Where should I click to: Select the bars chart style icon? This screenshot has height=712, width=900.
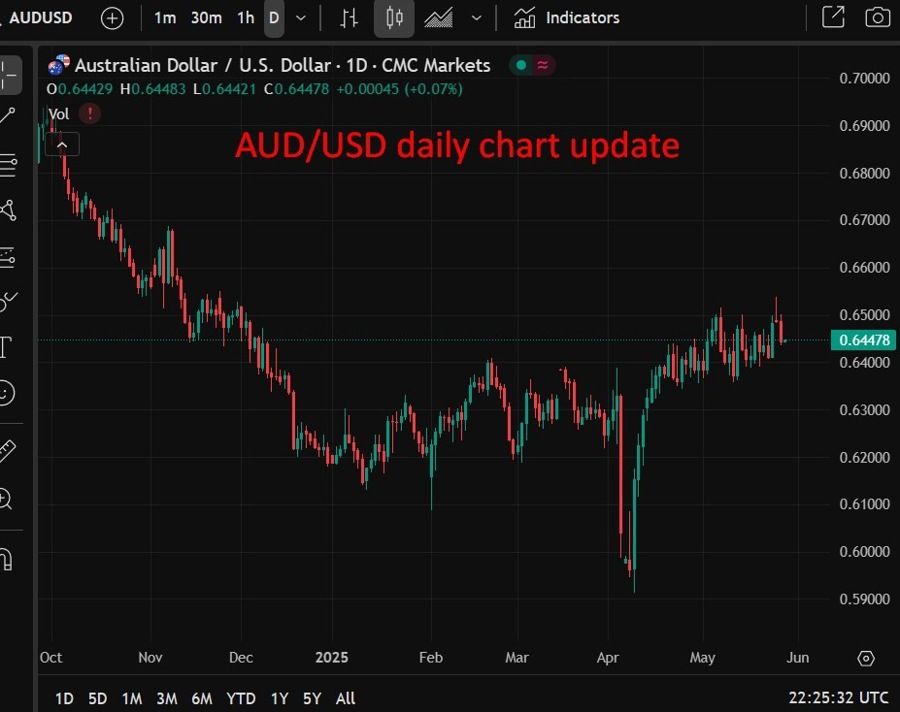348,18
